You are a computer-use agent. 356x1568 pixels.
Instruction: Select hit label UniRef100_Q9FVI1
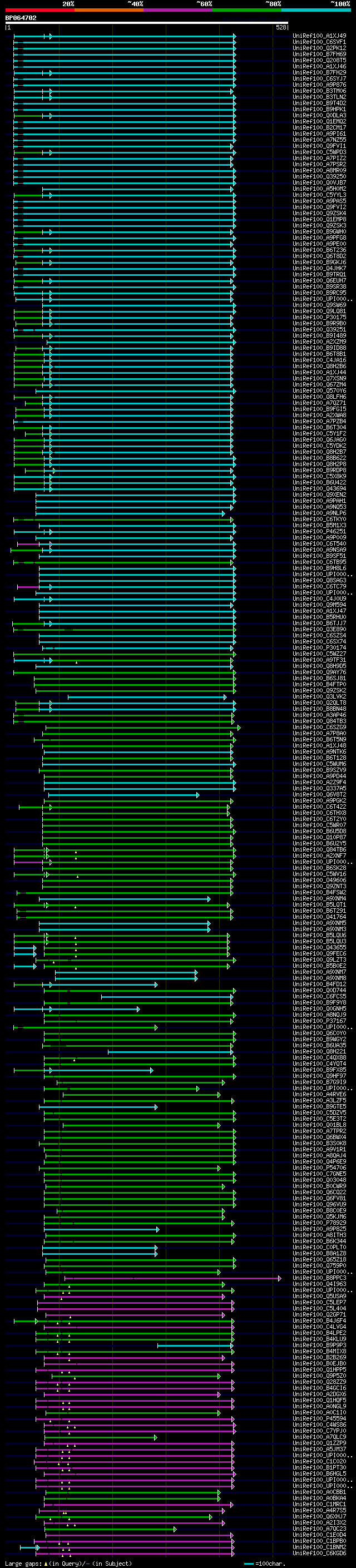click(319, 146)
